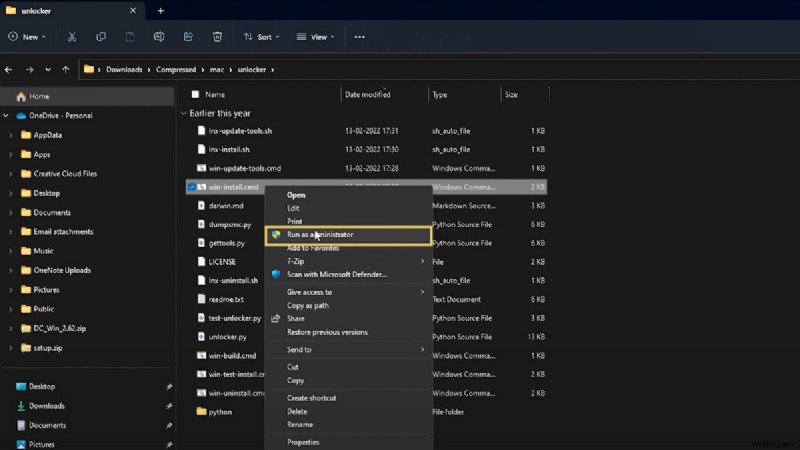Viewport: 800px width, 450px height.
Task: Click Downloads in the breadcrumb path
Action: click(124, 69)
